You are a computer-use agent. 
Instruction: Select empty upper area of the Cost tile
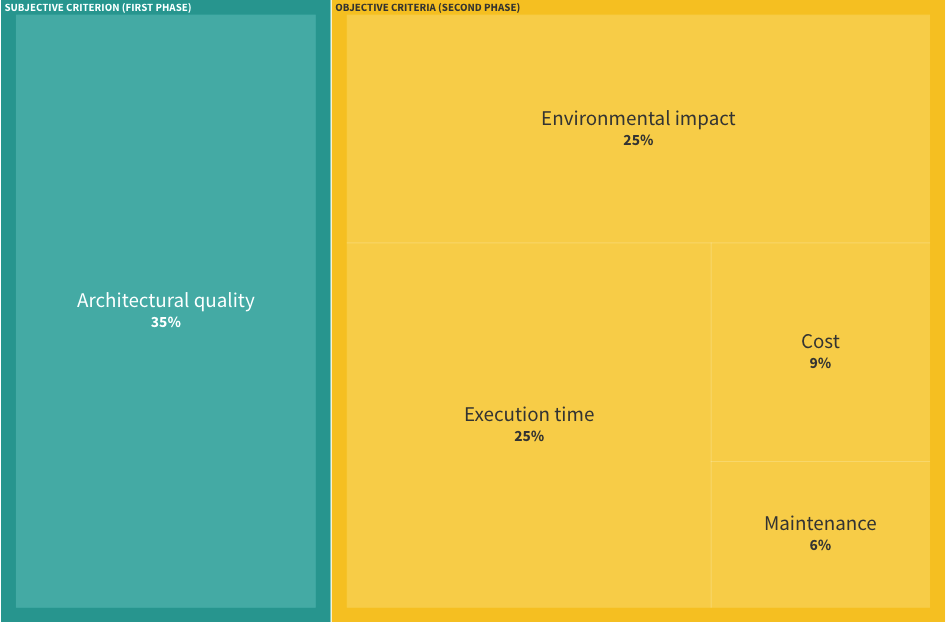(820, 280)
